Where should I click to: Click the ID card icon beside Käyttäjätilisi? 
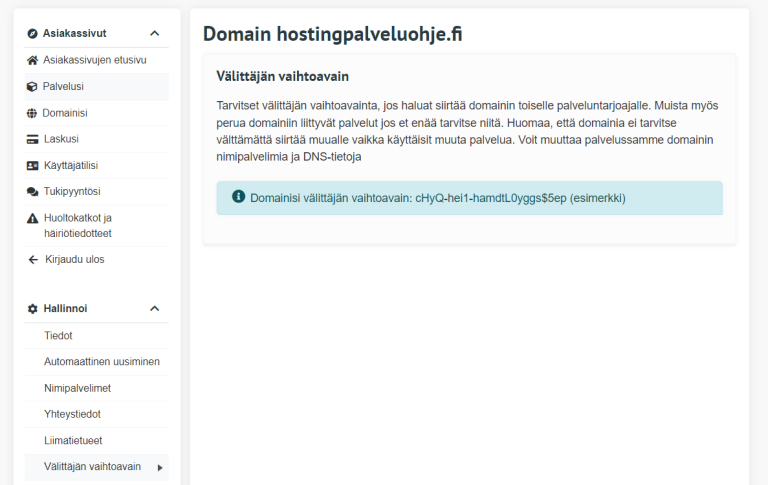32,165
